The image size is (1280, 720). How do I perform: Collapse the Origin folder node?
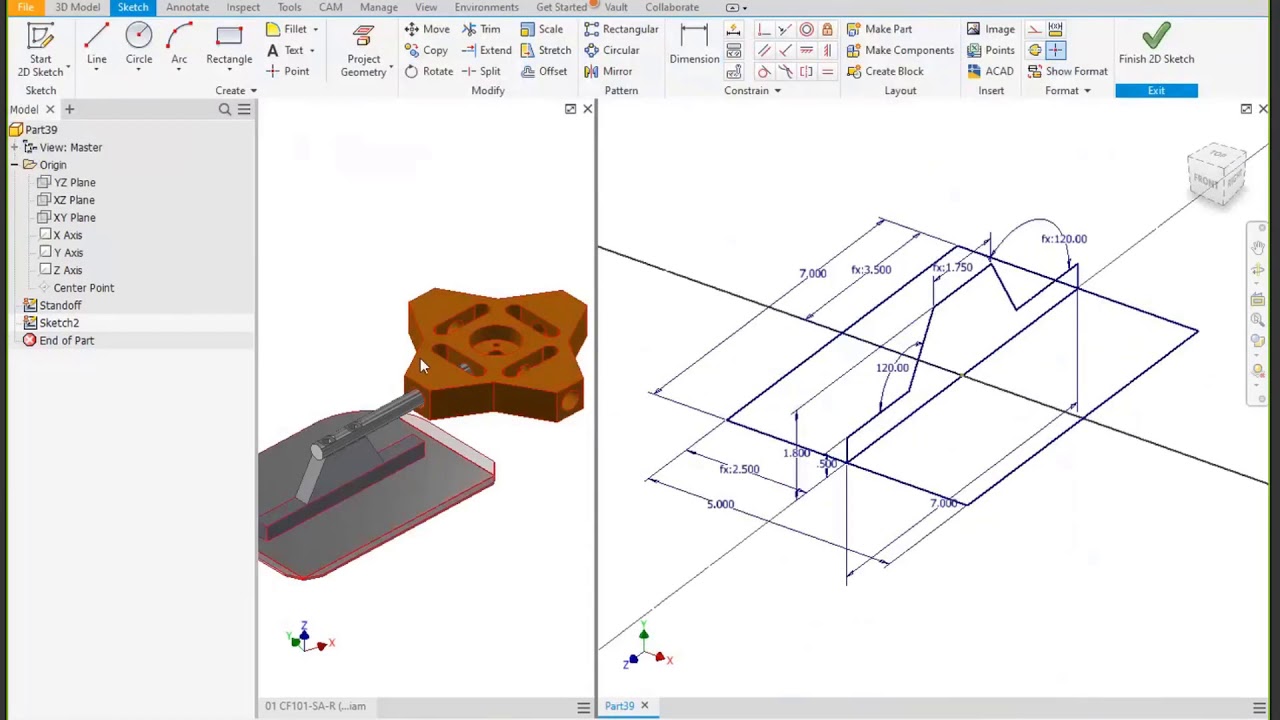click(14, 165)
